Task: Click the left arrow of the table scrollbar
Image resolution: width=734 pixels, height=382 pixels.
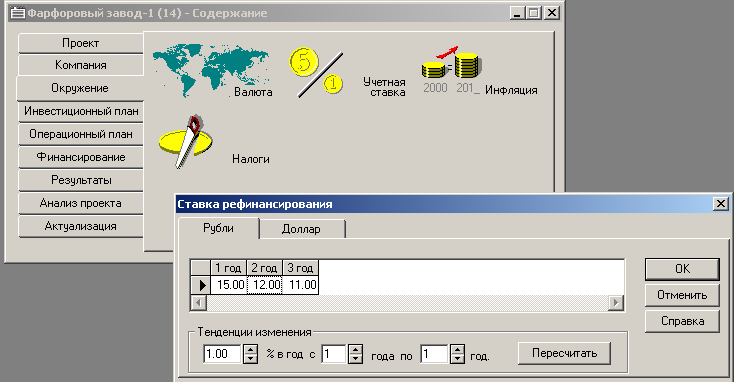Action: point(198,303)
